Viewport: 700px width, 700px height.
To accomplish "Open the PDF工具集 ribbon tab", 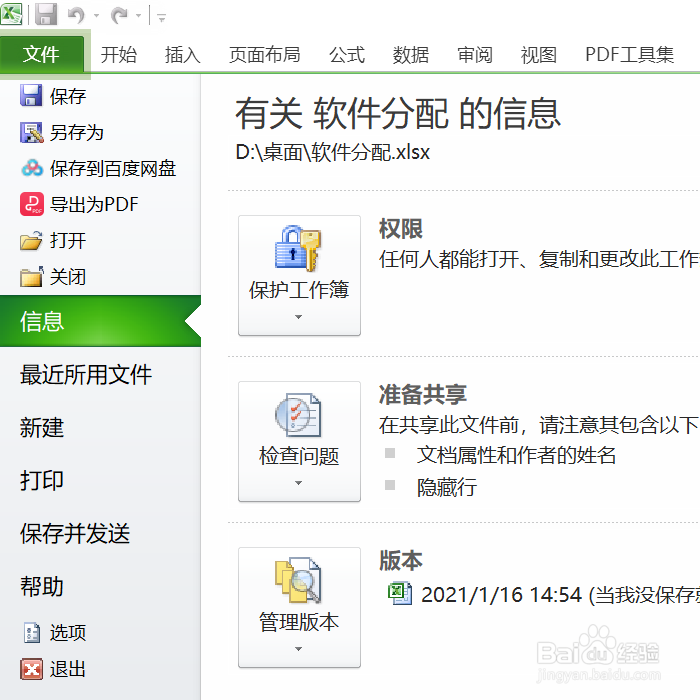I will coord(629,55).
